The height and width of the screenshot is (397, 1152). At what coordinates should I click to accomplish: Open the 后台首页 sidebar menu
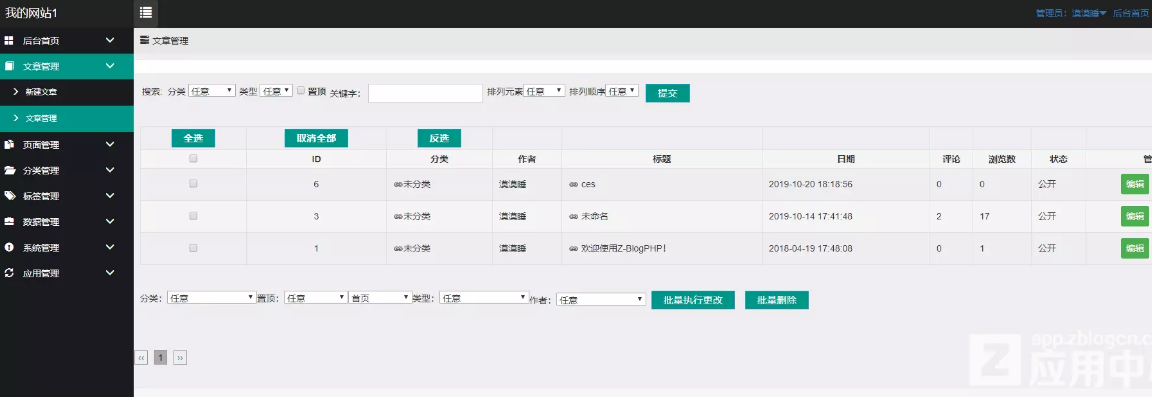pyautogui.click(x=67, y=40)
